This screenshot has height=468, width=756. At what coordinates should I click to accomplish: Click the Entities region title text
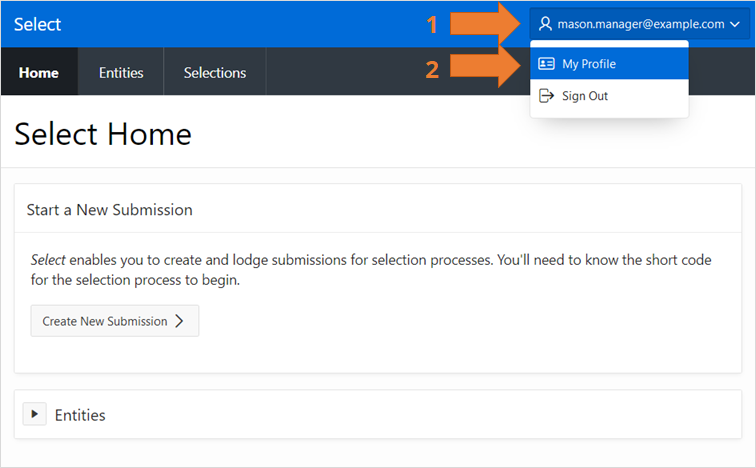[80, 415]
